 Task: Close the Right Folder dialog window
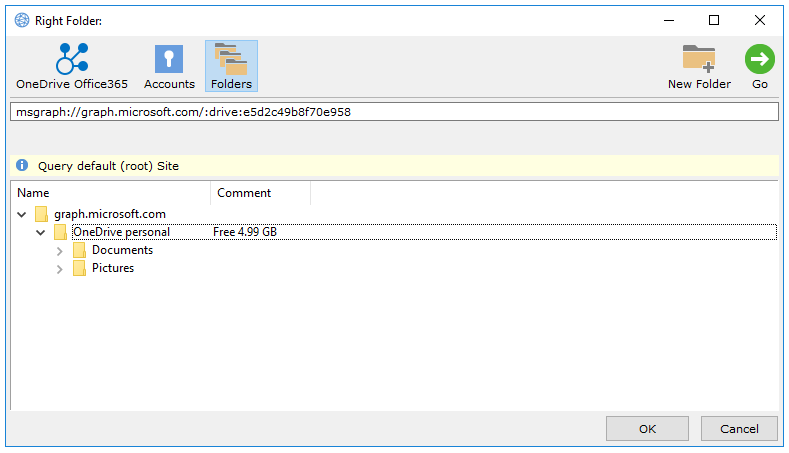tap(759, 20)
